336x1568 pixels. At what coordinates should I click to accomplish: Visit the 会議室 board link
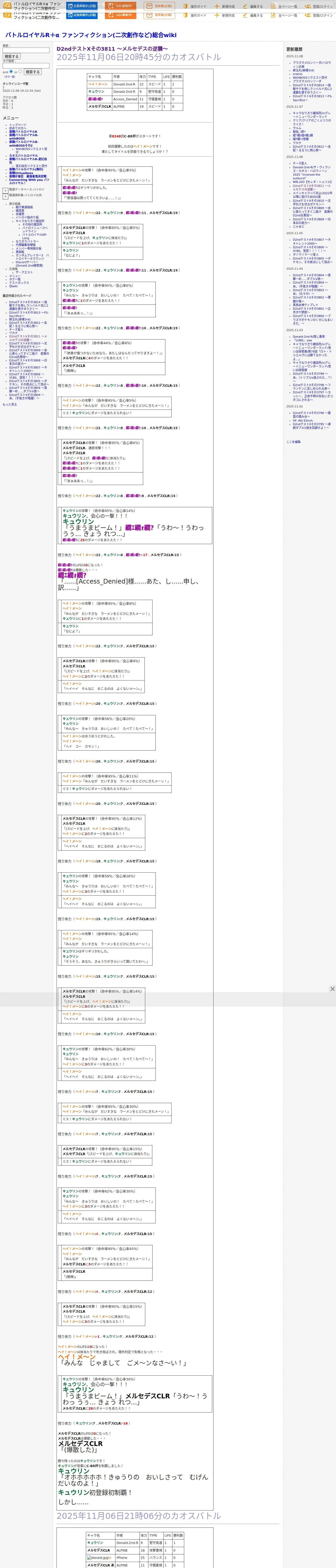coord(20,214)
